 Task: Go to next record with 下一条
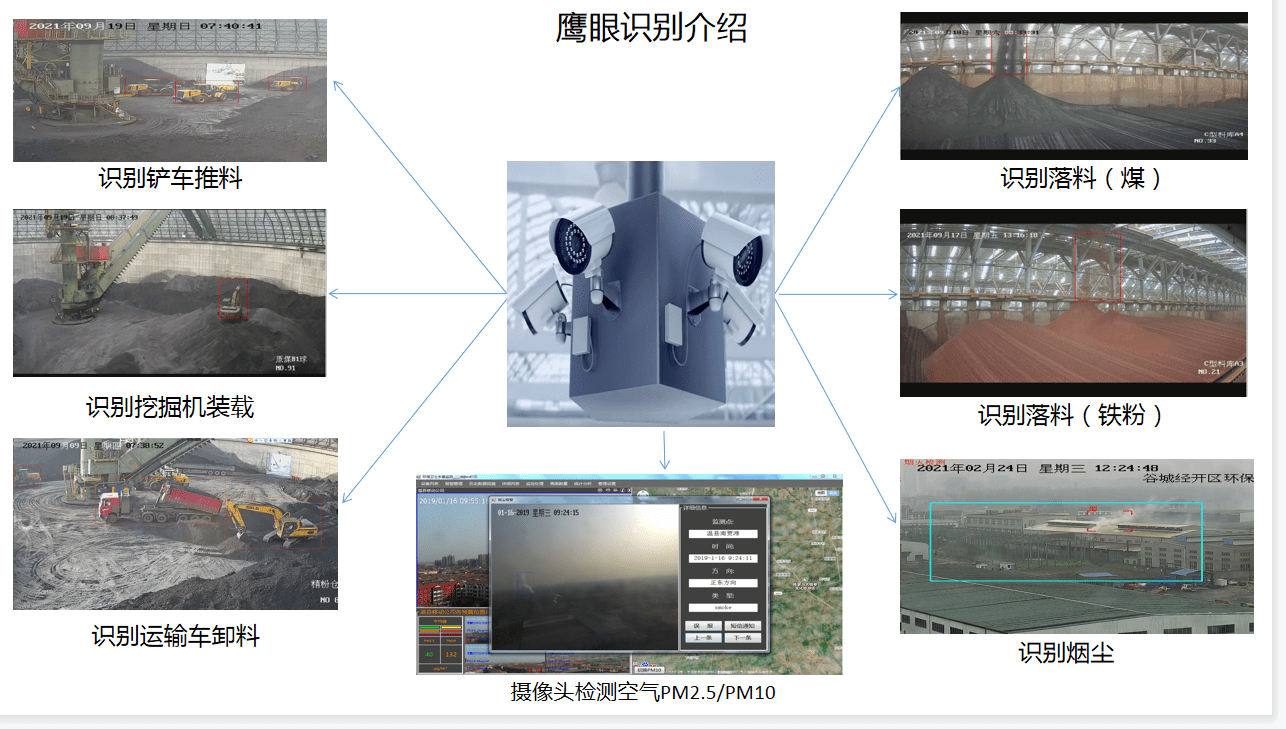coord(743,638)
